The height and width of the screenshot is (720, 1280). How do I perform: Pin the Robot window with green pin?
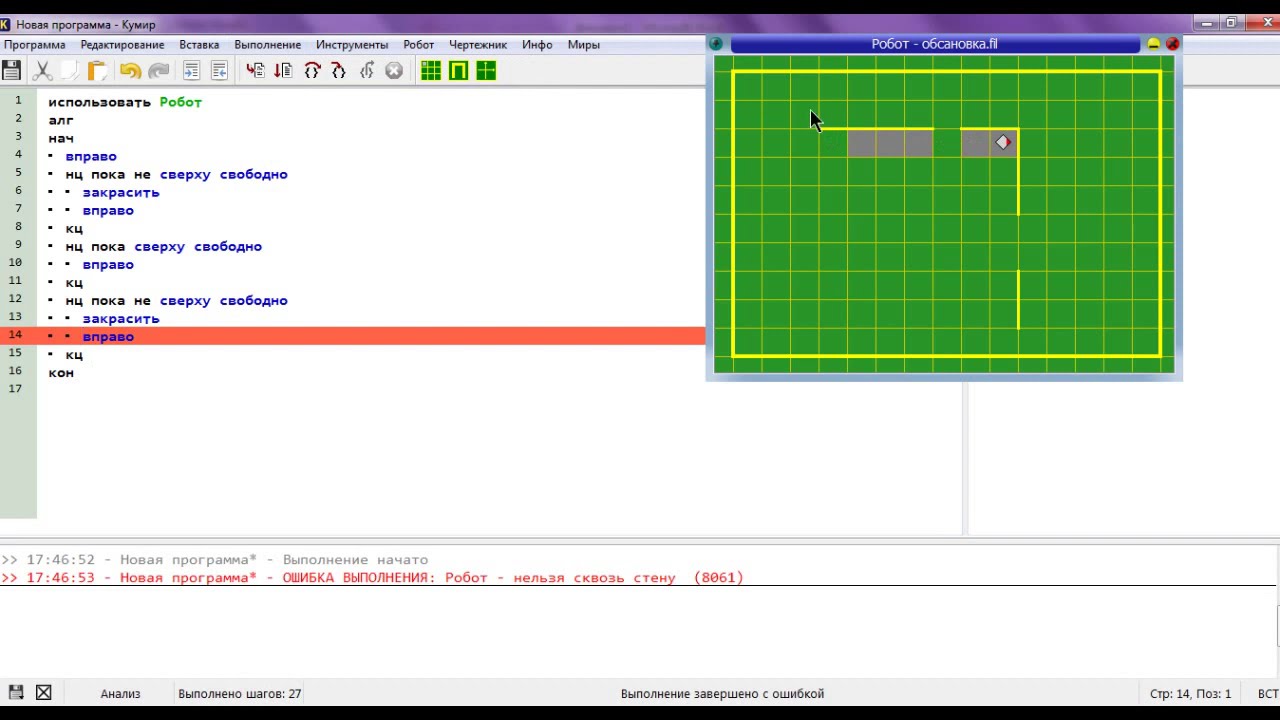tap(716, 44)
